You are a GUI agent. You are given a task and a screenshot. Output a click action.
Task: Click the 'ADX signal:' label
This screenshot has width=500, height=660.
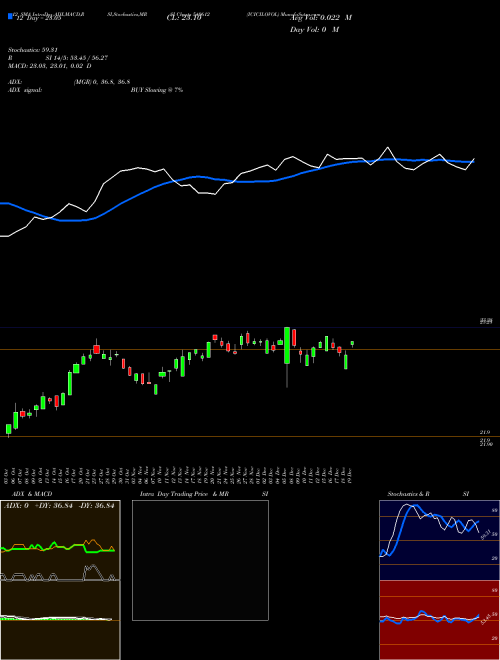tap(25, 90)
